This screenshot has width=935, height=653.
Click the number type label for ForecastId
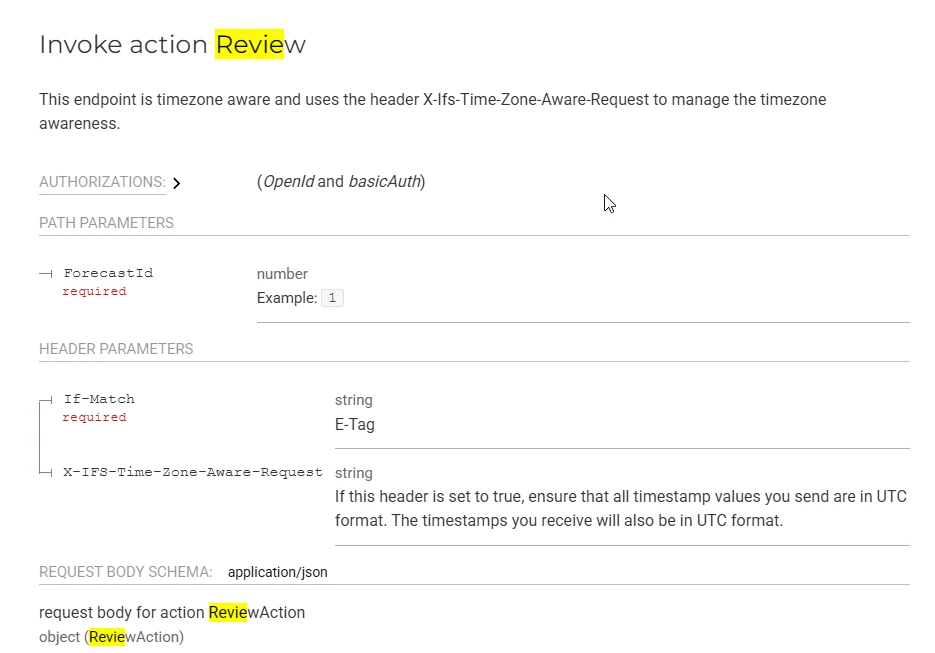pos(282,274)
